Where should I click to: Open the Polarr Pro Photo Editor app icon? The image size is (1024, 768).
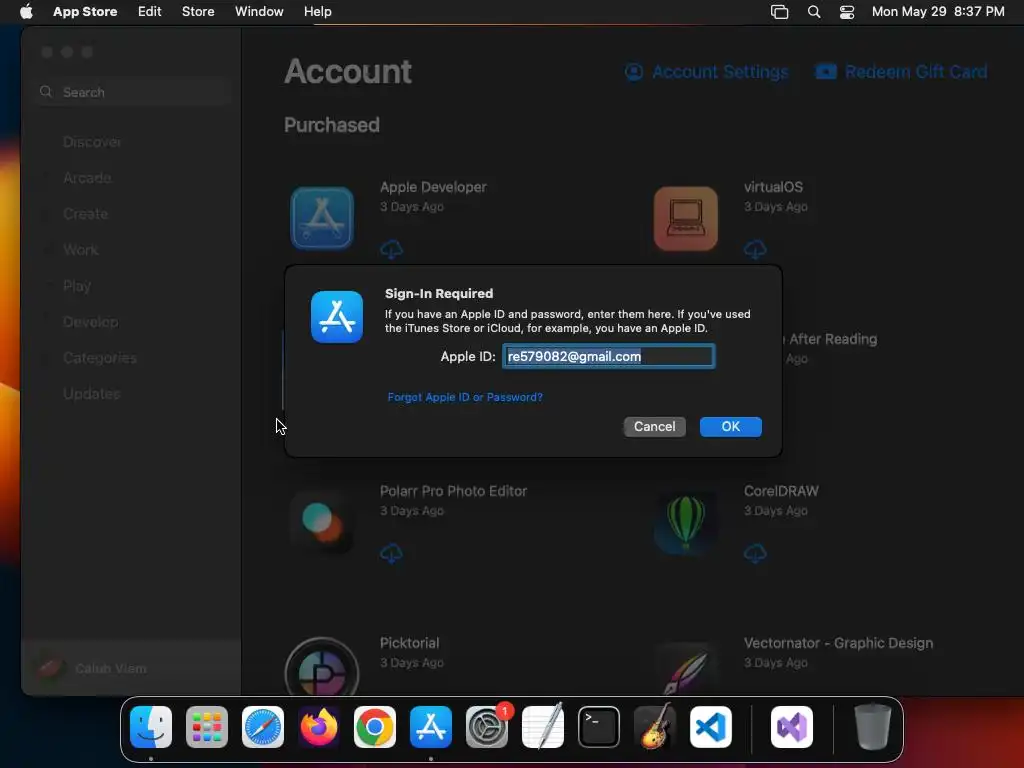click(x=322, y=523)
